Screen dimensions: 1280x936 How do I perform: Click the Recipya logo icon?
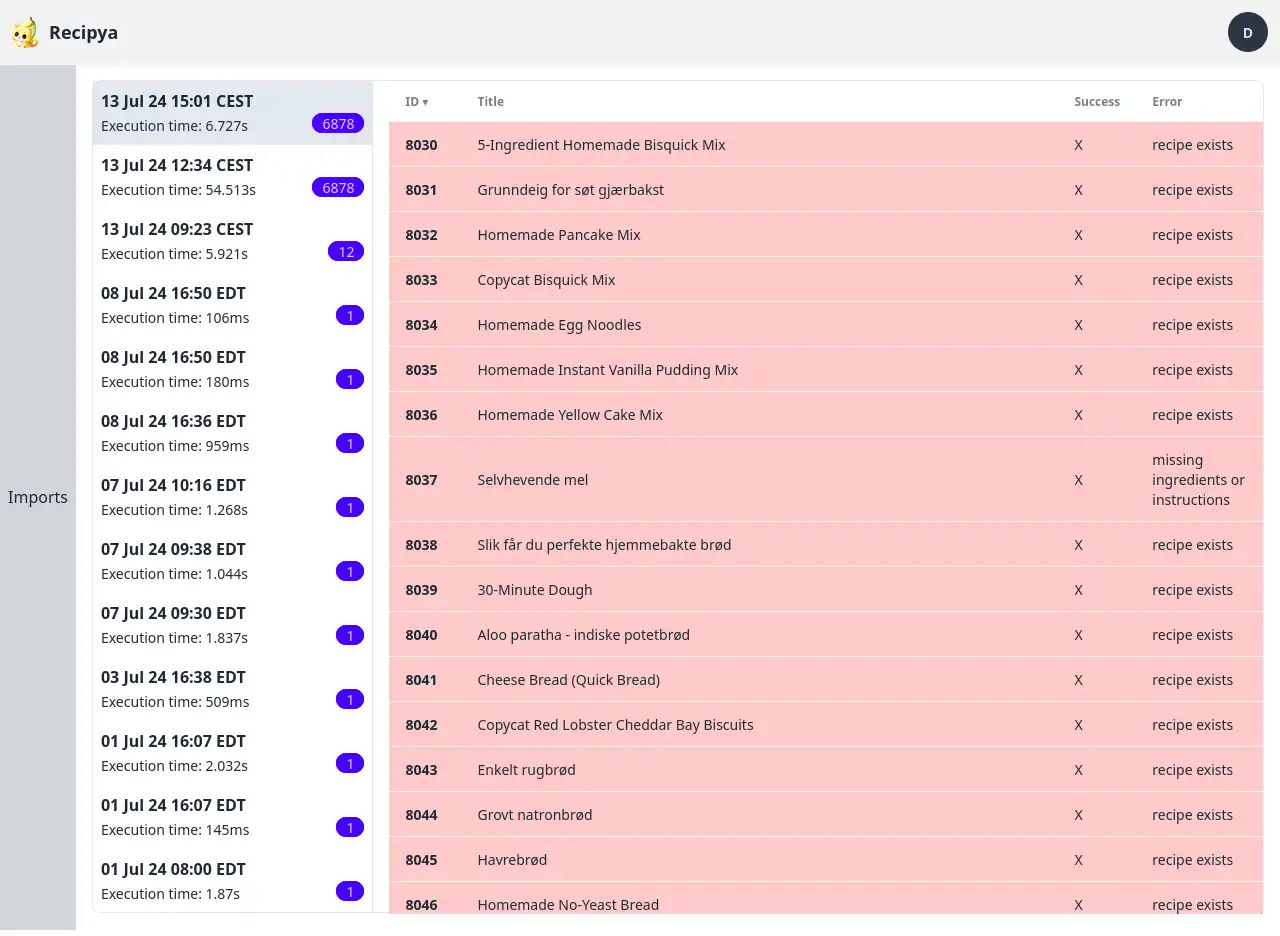(x=25, y=33)
